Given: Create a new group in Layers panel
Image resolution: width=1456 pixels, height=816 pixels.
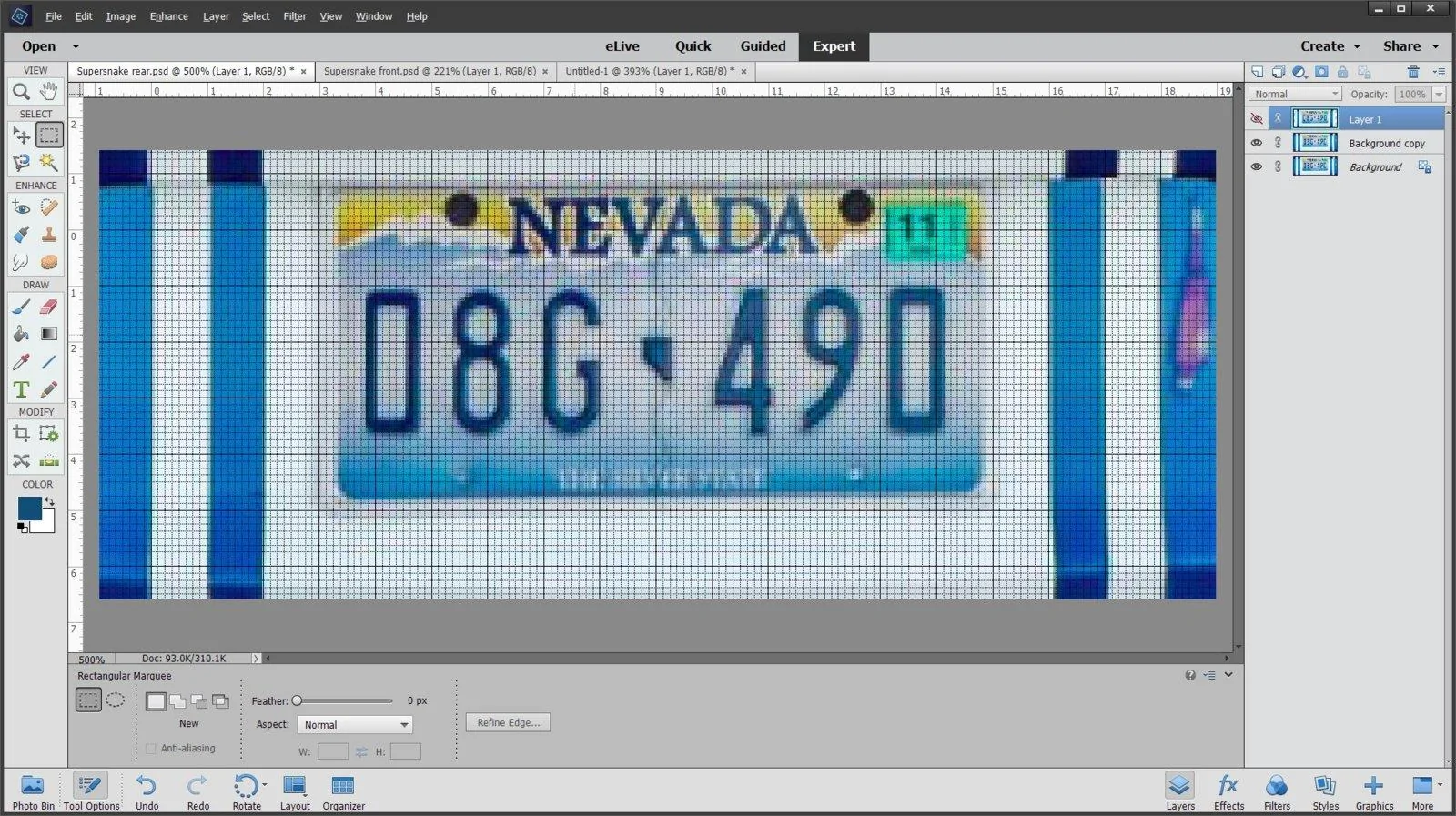Looking at the screenshot, I should (x=1279, y=72).
